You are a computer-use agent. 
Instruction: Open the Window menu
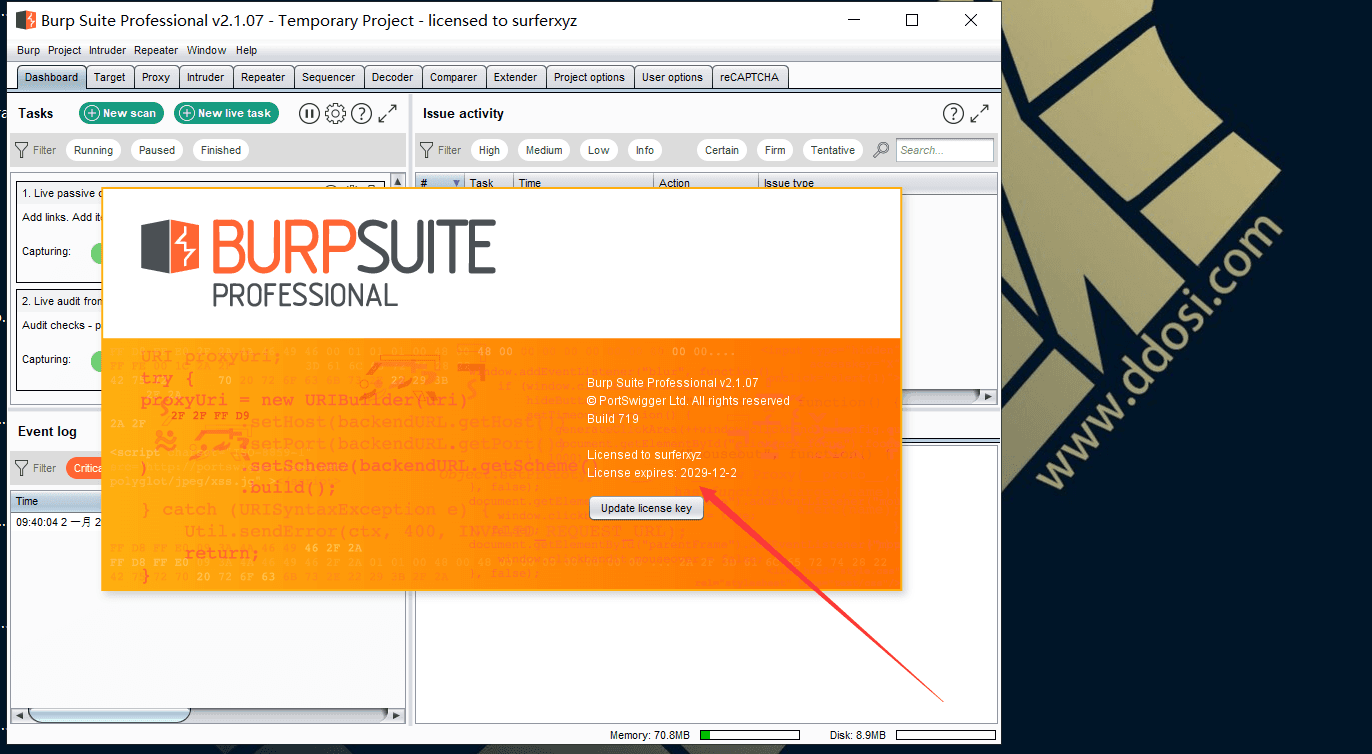point(207,50)
